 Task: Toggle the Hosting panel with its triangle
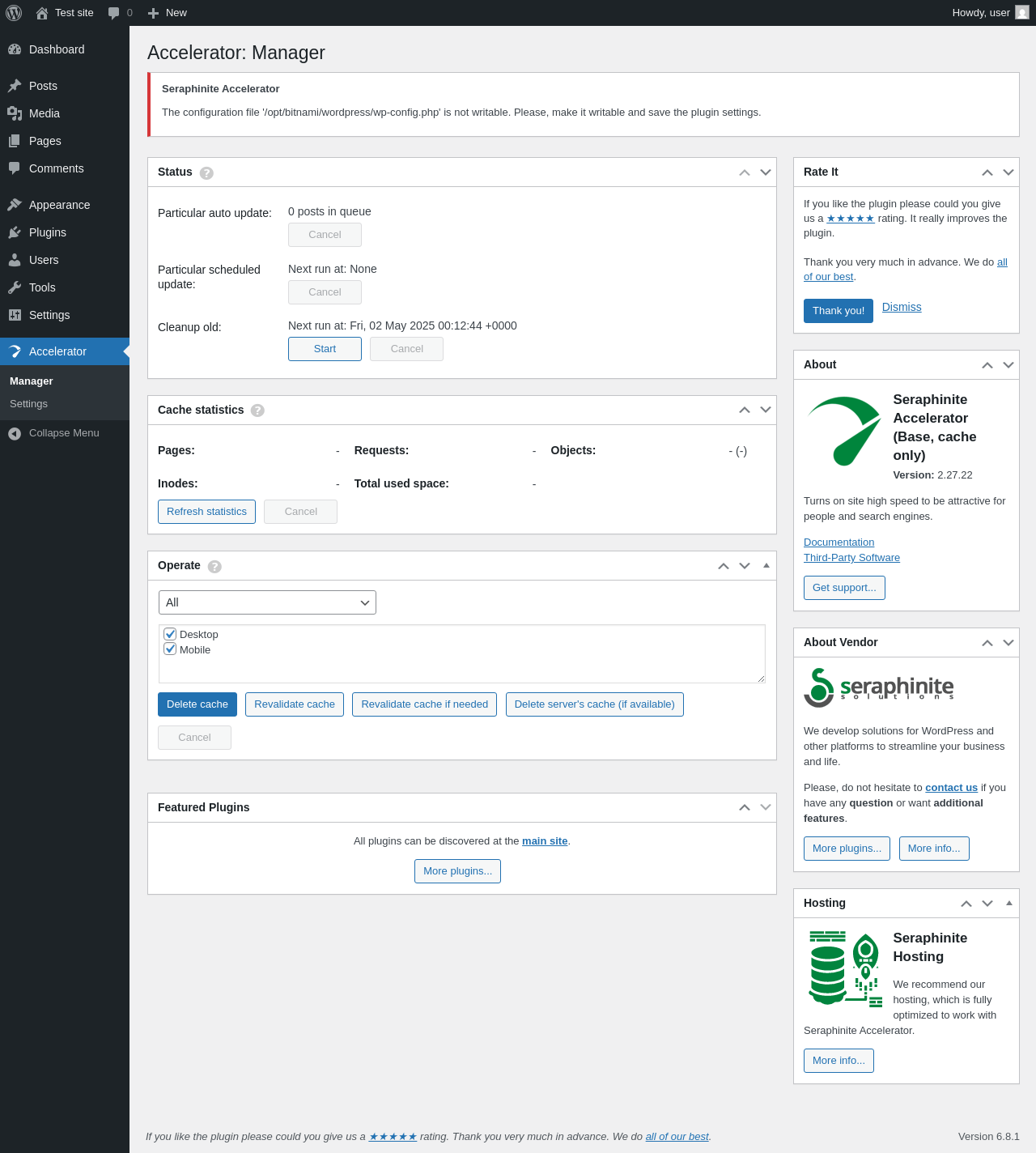click(x=1008, y=903)
